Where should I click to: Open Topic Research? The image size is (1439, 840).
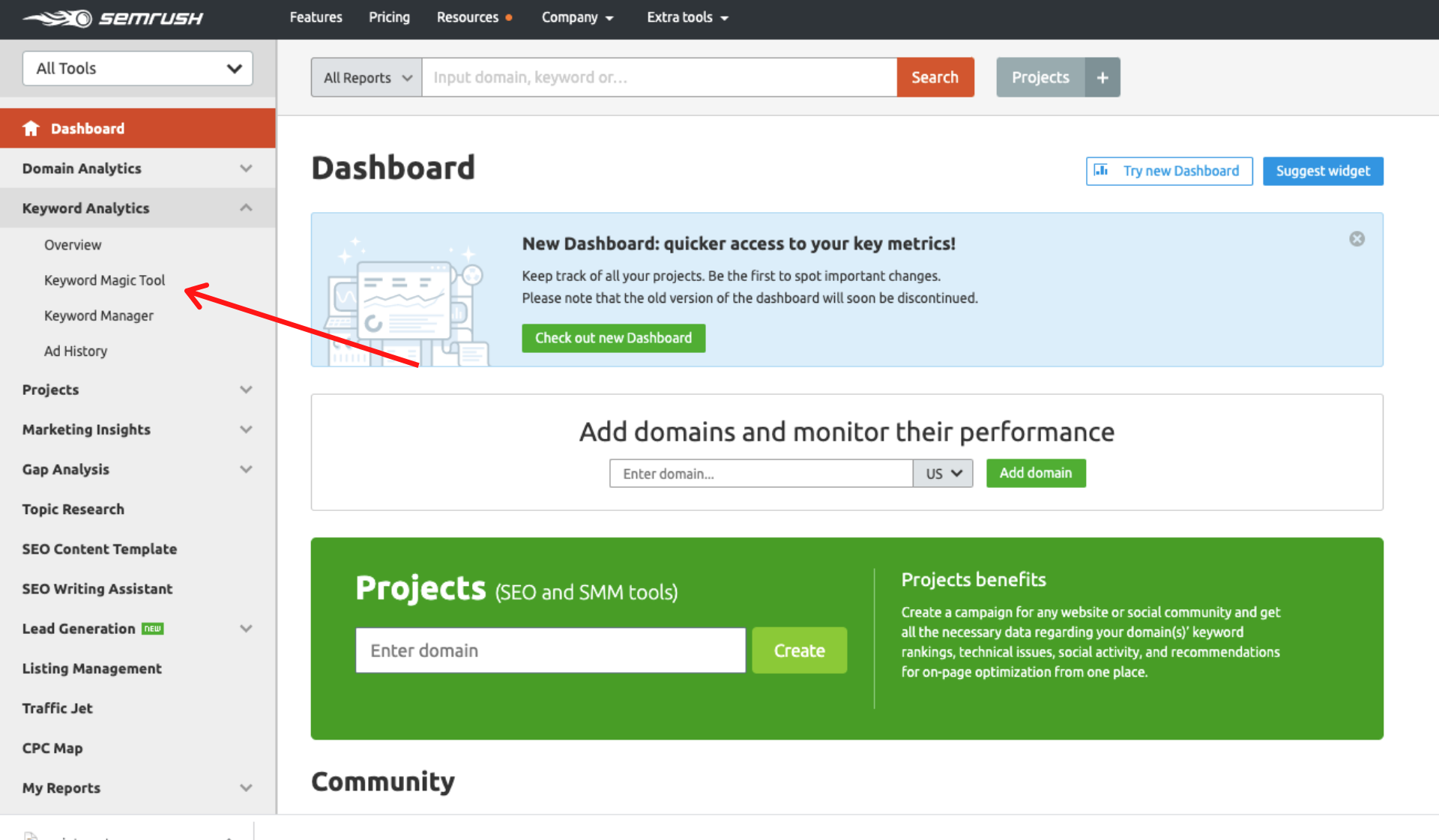point(73,509)
